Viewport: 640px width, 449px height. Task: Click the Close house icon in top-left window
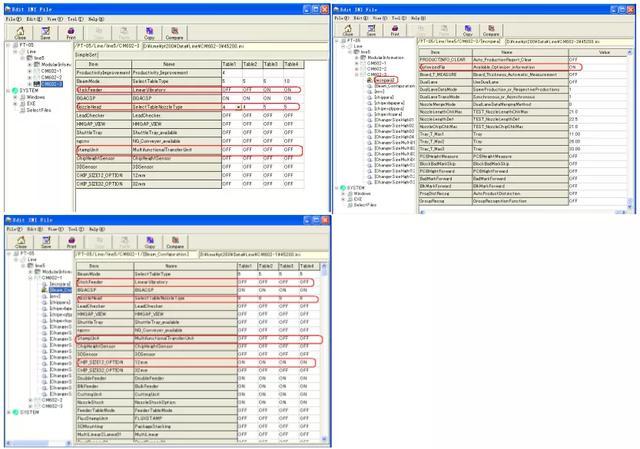20,33
